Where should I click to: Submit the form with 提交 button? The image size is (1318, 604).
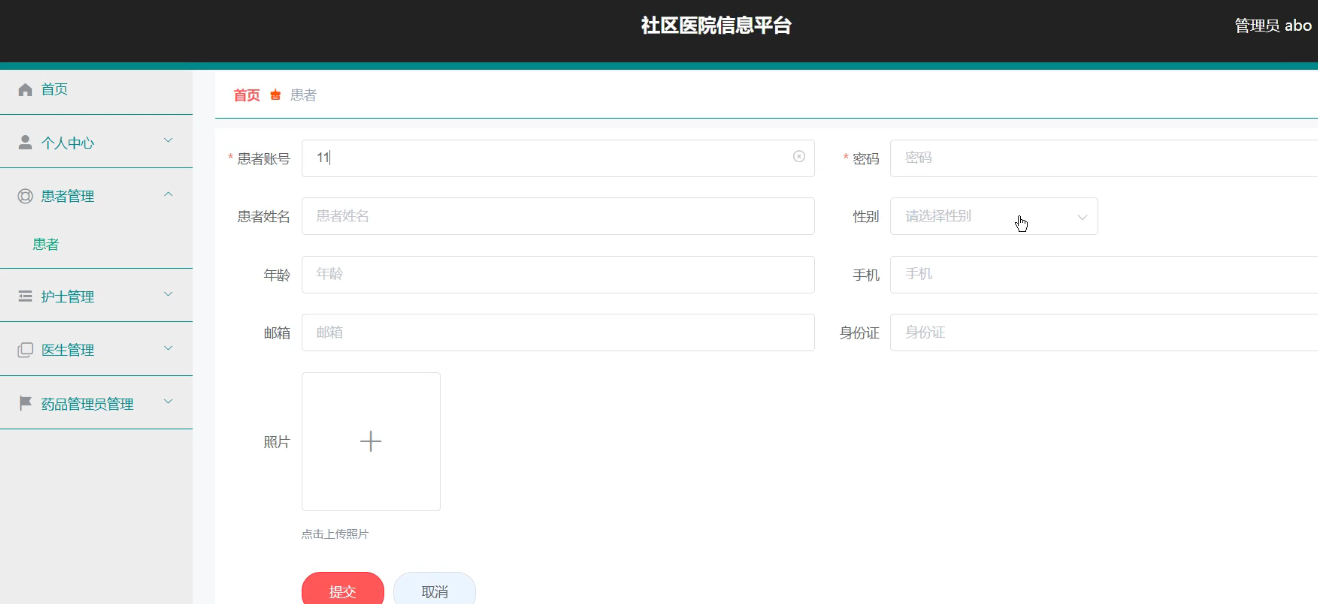[x=342, y=591]
